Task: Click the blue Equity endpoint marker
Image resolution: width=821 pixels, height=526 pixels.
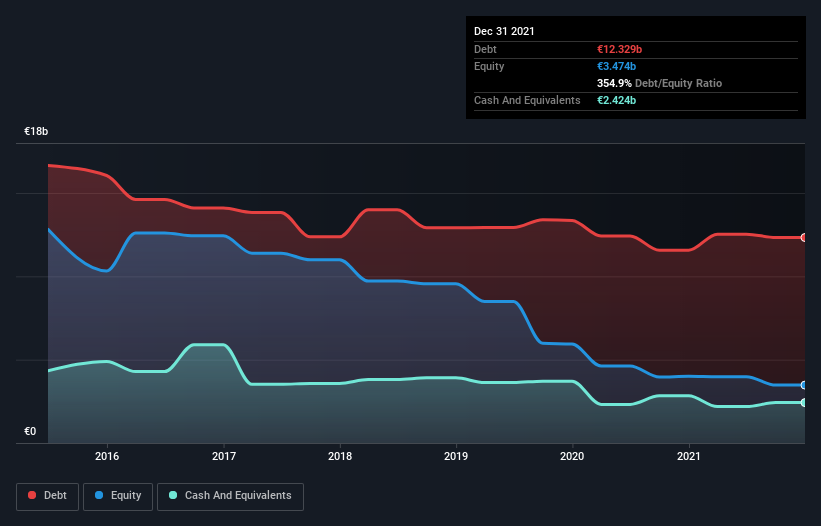Action: coord(804,385)
